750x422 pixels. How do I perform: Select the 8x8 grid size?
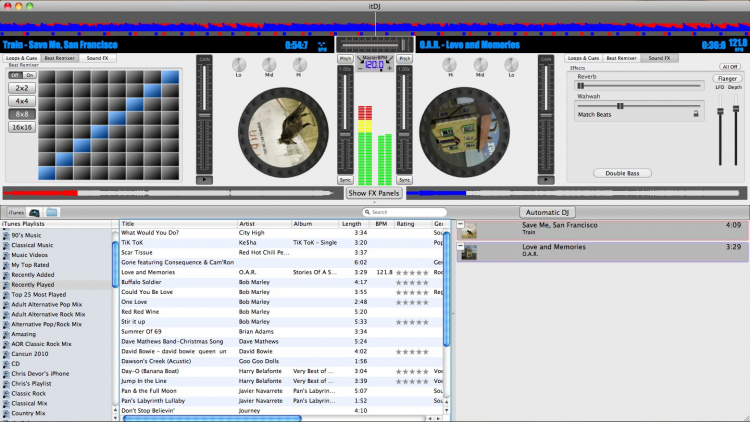click(22, 114)
